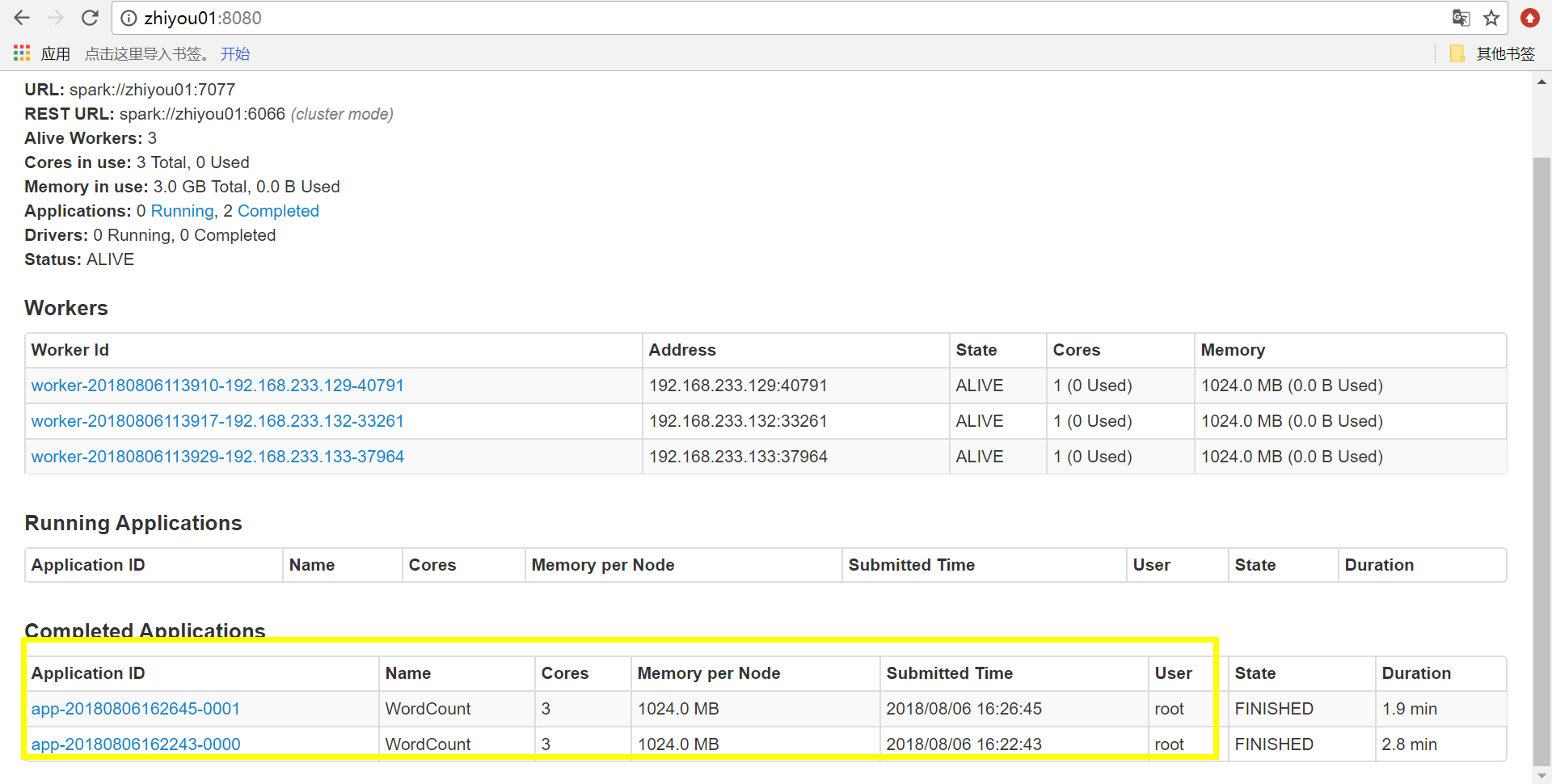Click the Alive Workers: 3 line
This screenshot has width=1552, height=784.
(x=91, y=138)
